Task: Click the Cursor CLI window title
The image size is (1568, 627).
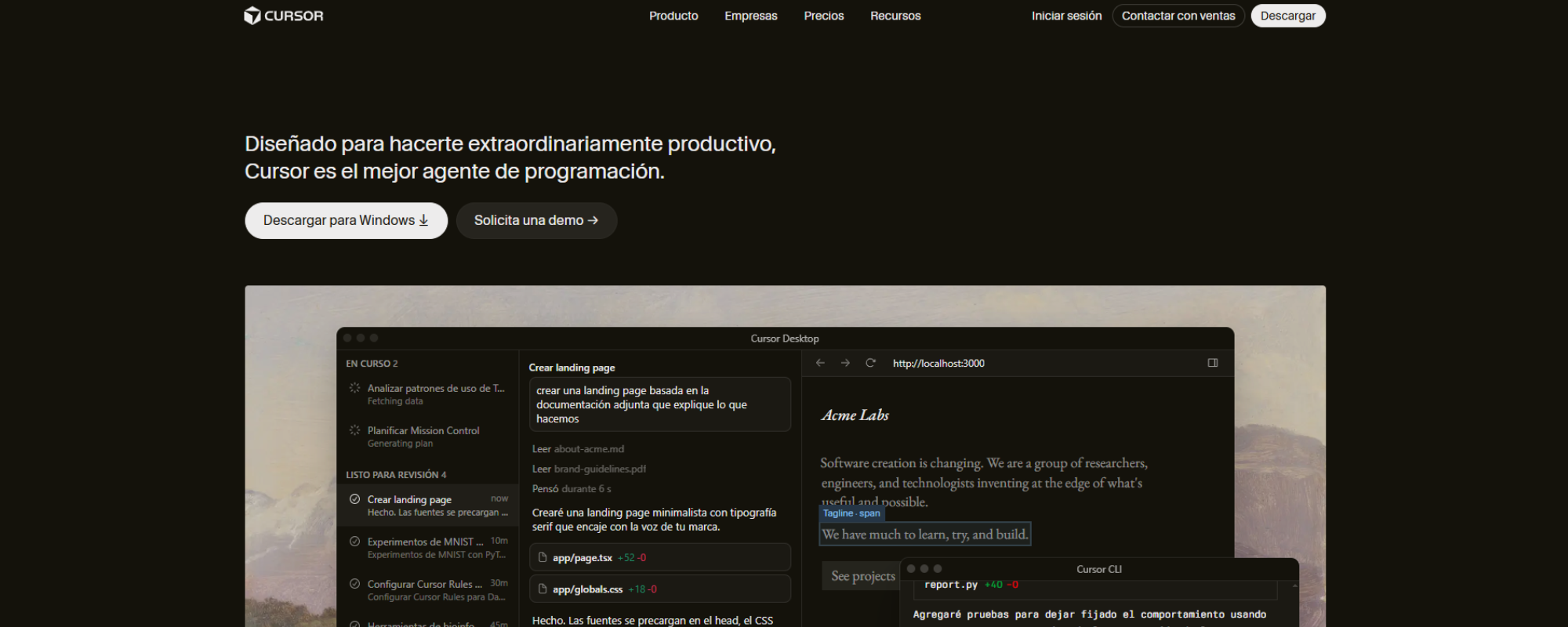Action: coord(1099,569)
